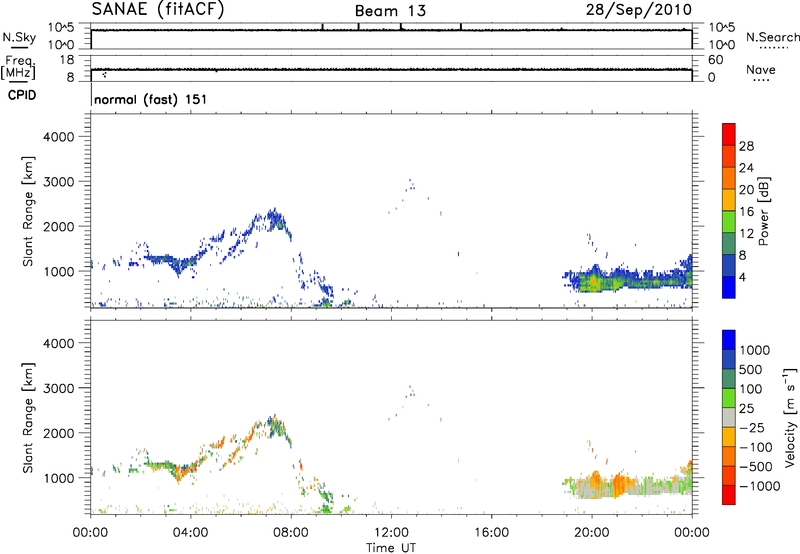The width and height of the screenshot is (800, 554).
Task: Click red top segment of Power colorbar
Action: coord(729,134)
